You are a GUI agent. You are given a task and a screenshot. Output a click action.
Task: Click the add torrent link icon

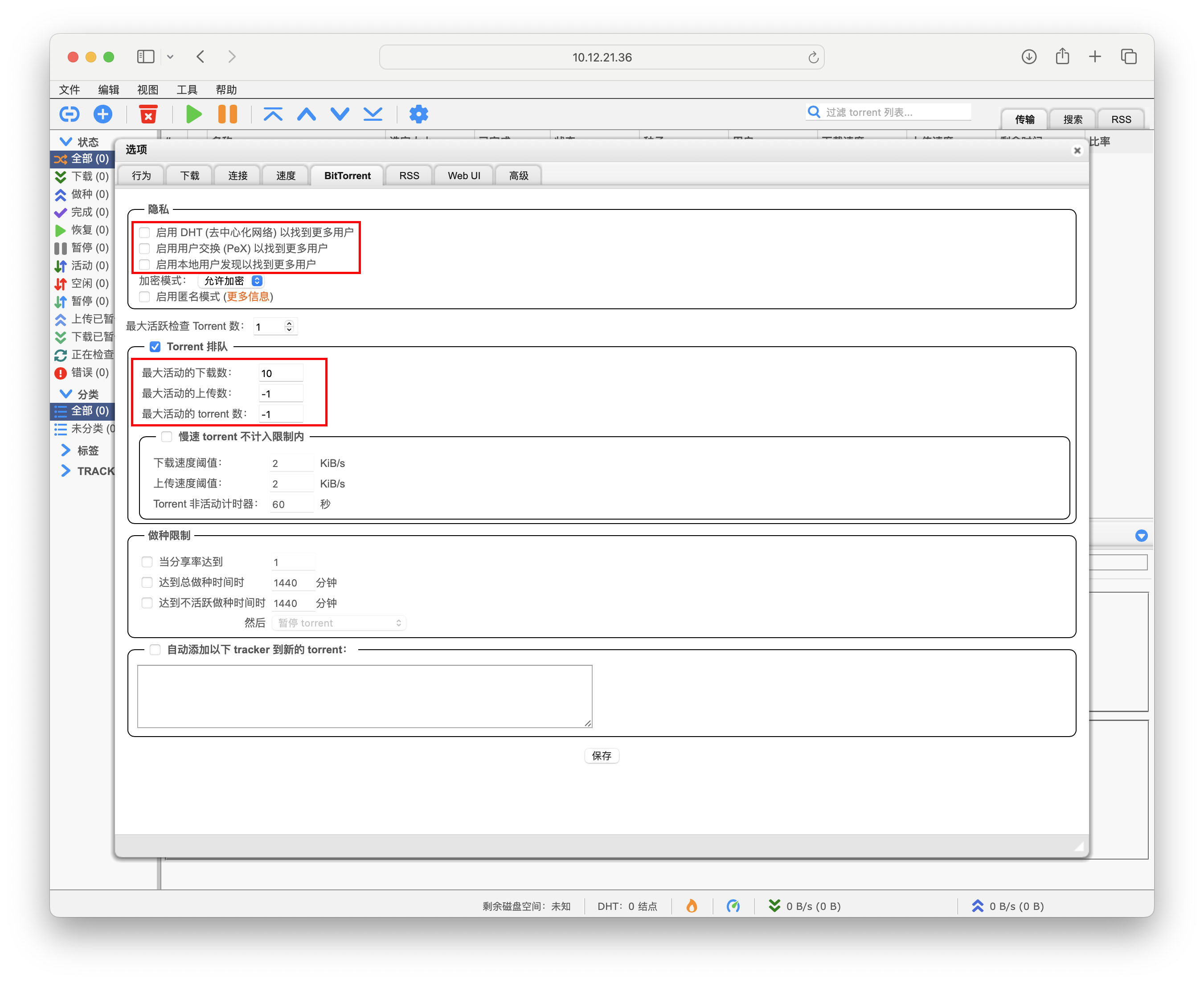click(x=69, y=114)
